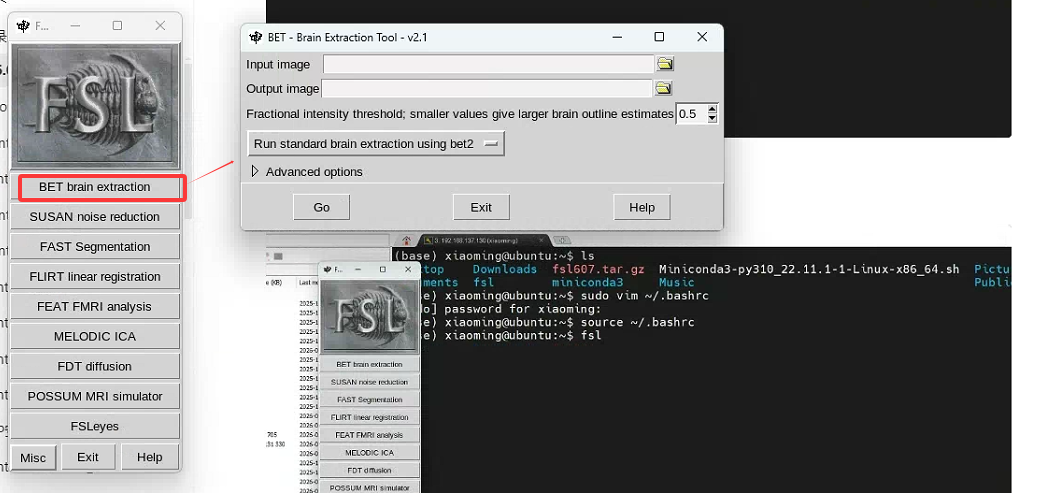Open FLIRT linear registration in large FSL window
Viewport: 1055px width, 493px height.
(95, 276)
